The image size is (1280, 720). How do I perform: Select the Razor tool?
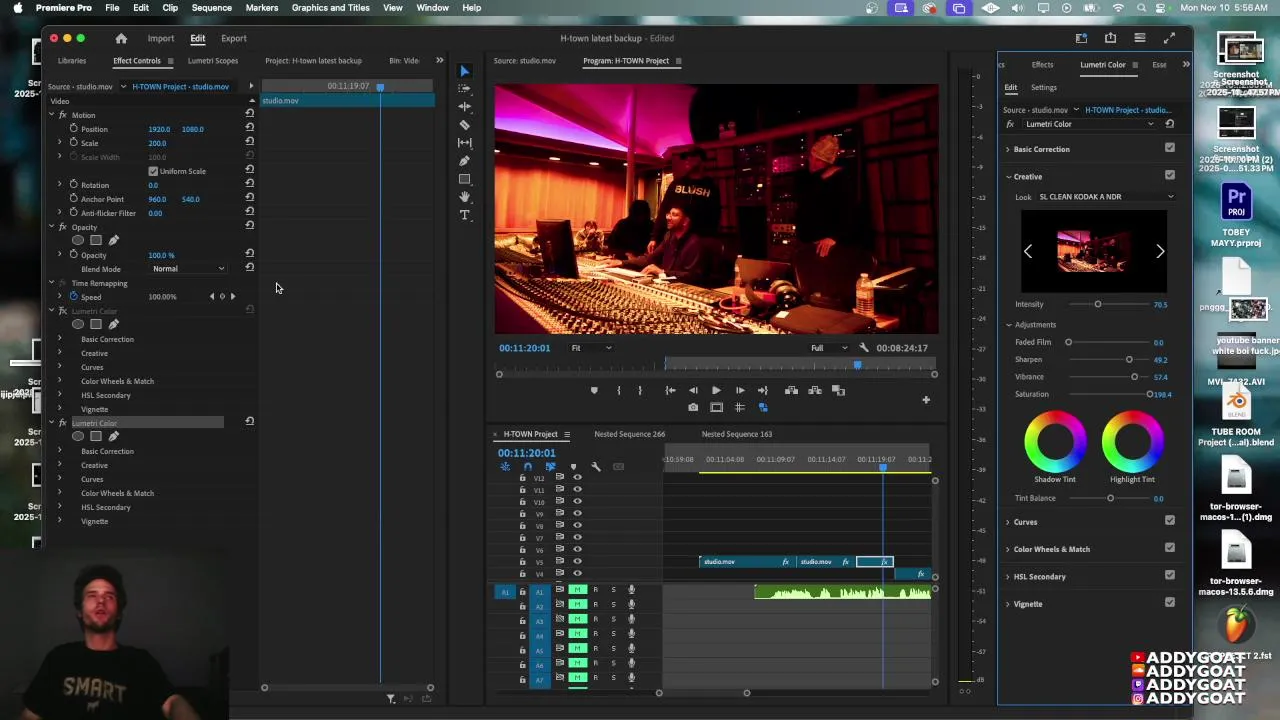pos(464,125)
